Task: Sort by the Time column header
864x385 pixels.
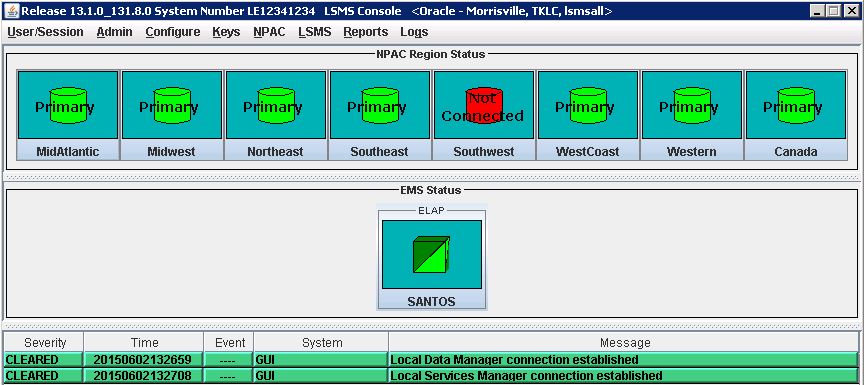Action: point(144,343)
